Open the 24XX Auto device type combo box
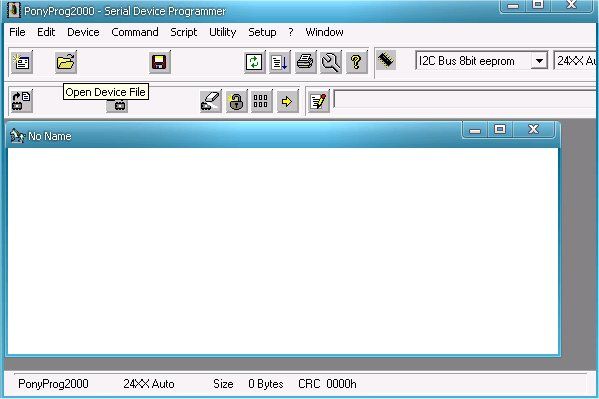Image resolution: width=599 pixels, height=399 pixels. [x=576, y=61]
